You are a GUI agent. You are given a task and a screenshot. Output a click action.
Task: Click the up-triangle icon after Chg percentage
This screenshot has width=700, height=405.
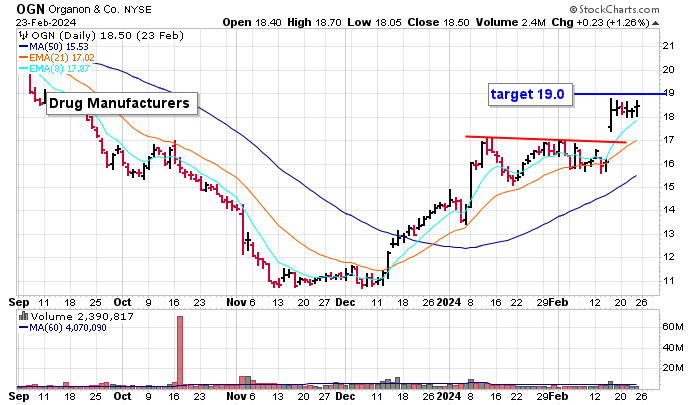coord(655,23)
